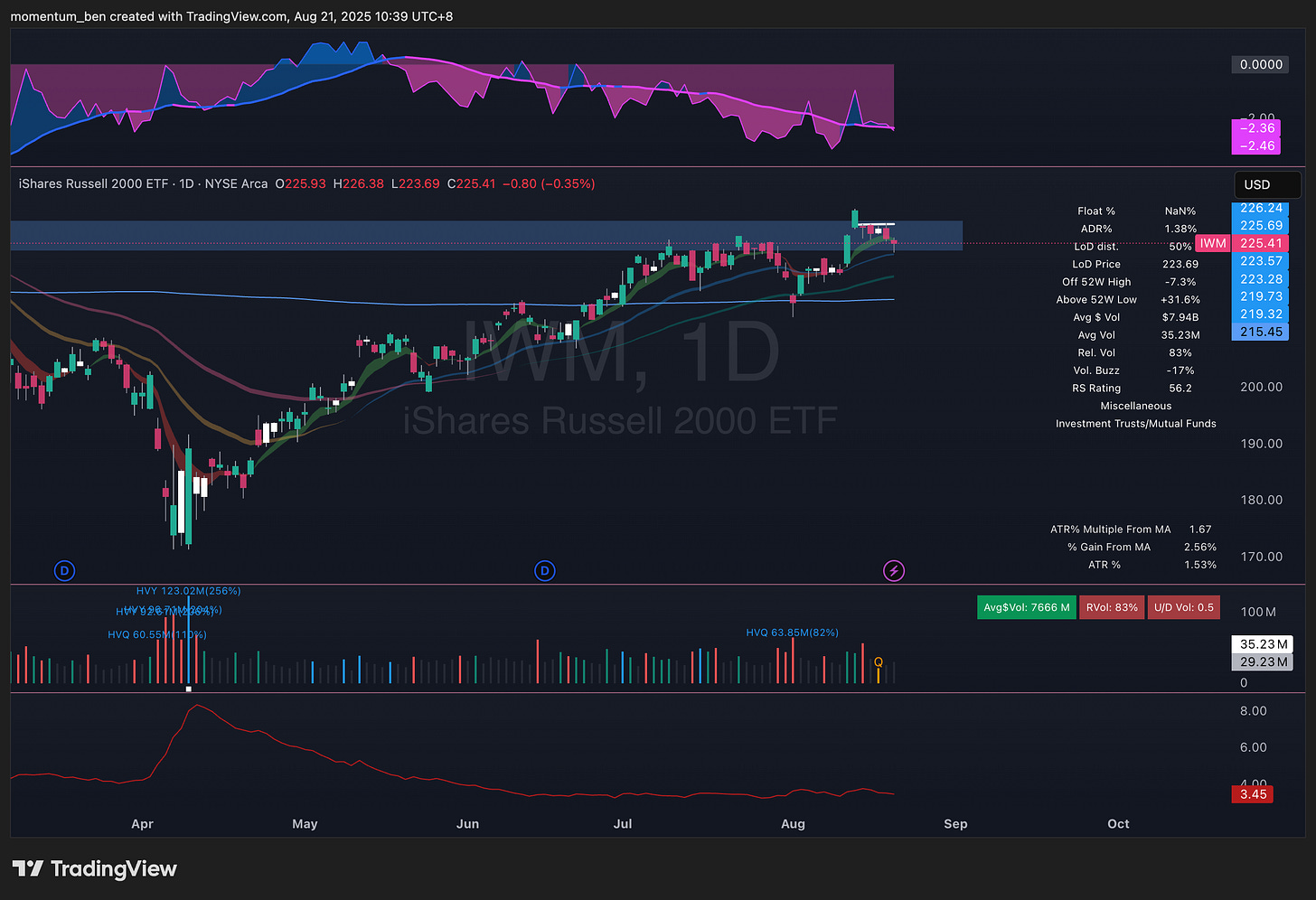This screenshot has height=900, width=1316.
Task: Click the Oct label on time axis
Action: click(1118, 824)
